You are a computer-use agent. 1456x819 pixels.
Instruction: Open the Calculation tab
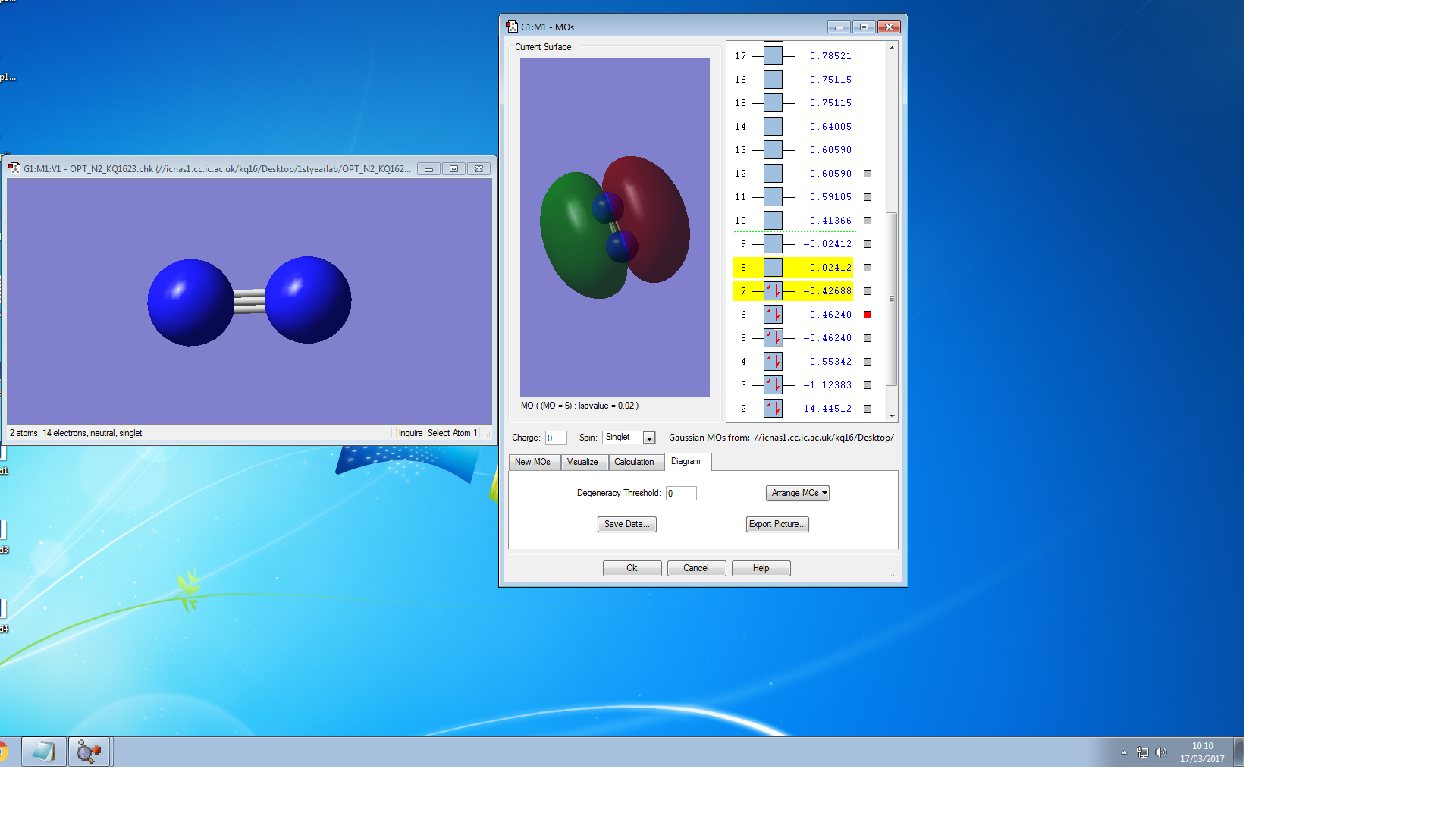point(634,462)
